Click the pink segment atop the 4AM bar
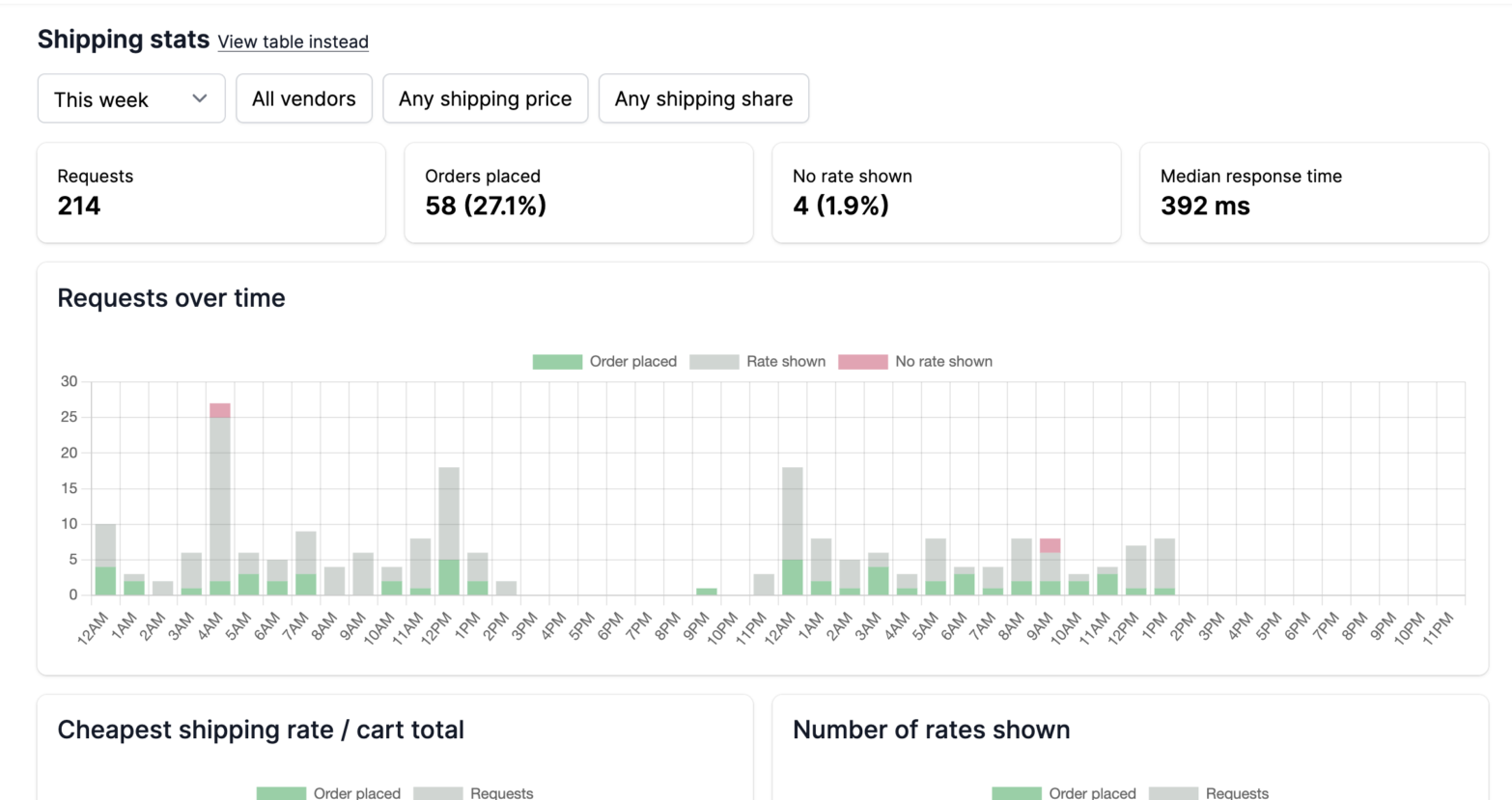The height and width of the screenshot is (800, 1512). pyautogui.click(x=220, y=410)
